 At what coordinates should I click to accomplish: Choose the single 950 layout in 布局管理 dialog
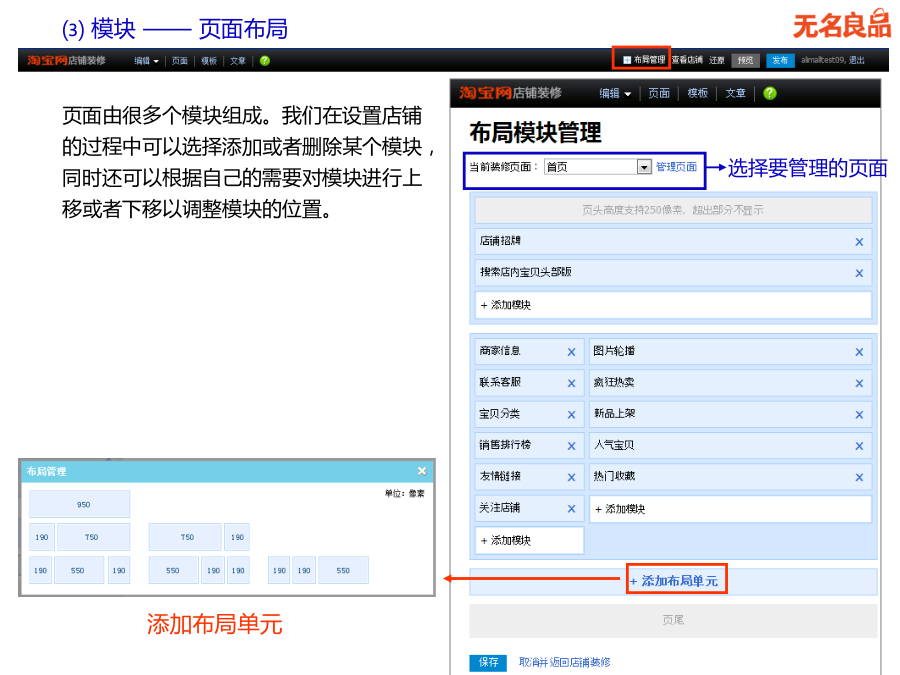click(80, 504)
